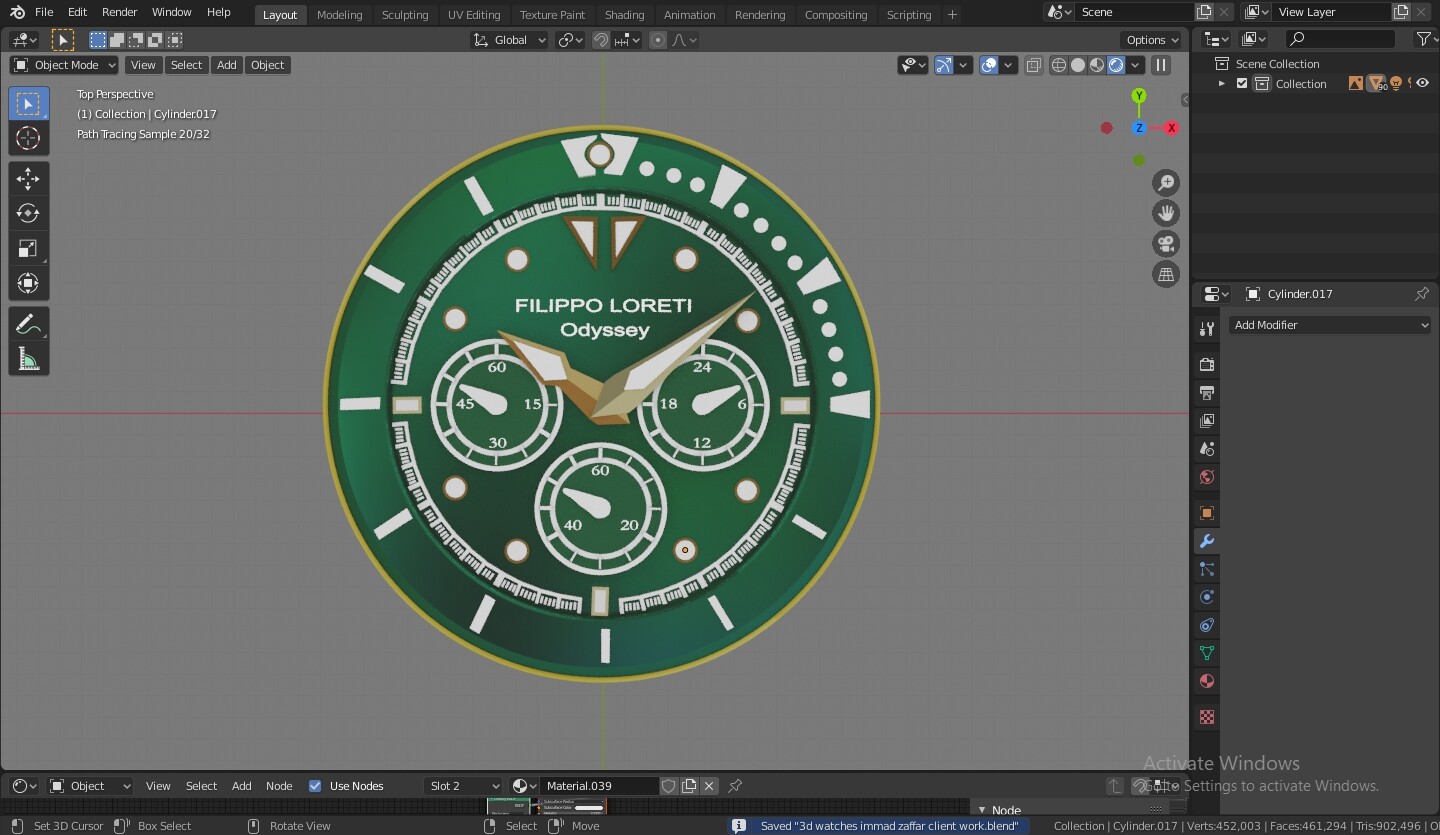Open Object Properties tab
The height and width of the screenshot is (835, 1440).
[x=1207, y=513]
